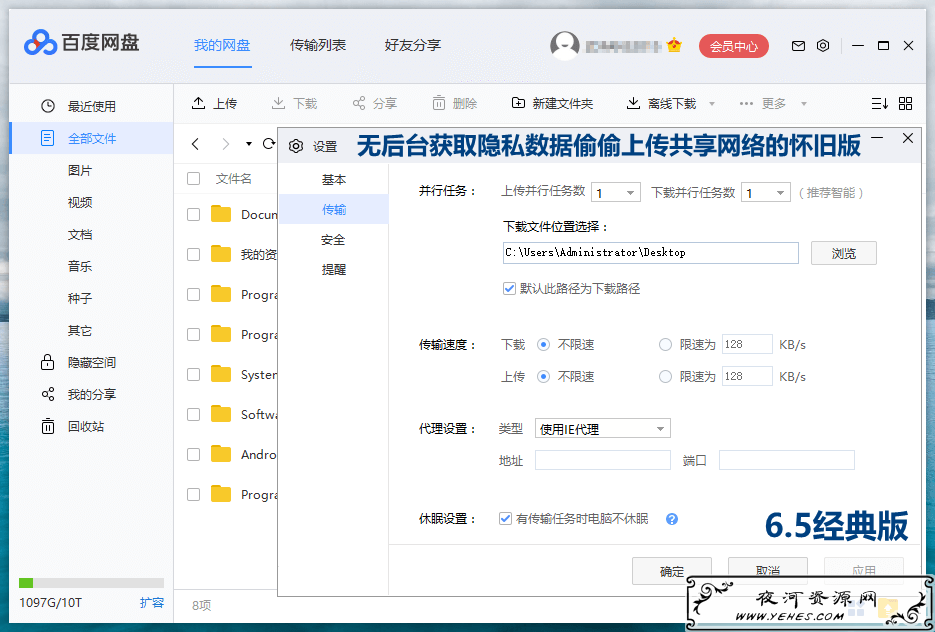Open proxy type dropdown
The height and width of the screenshot is (632, 935).
point(603,429)
